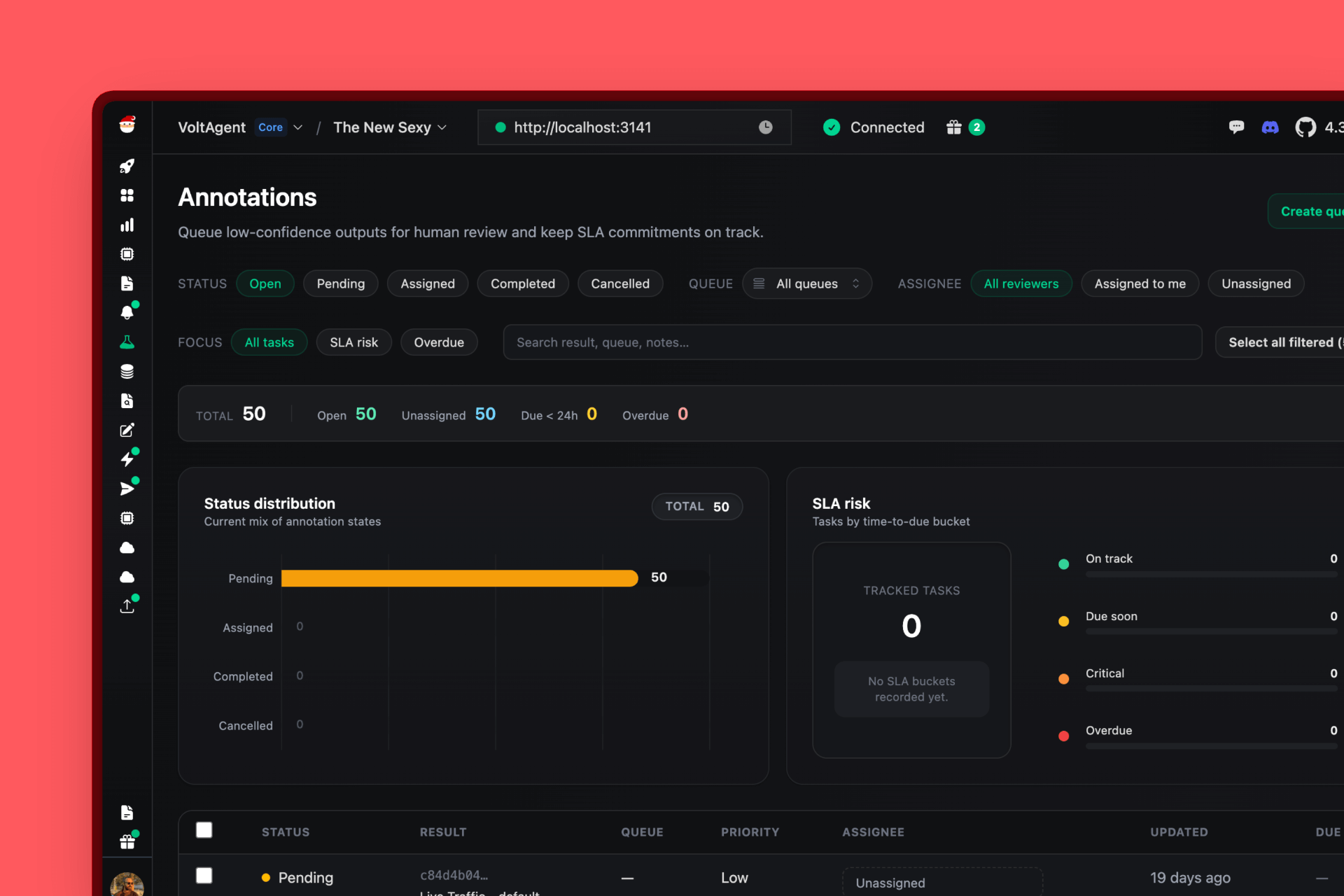
Task: Click the rocket icon in the sidebar
Action: [x=127, y=166]
